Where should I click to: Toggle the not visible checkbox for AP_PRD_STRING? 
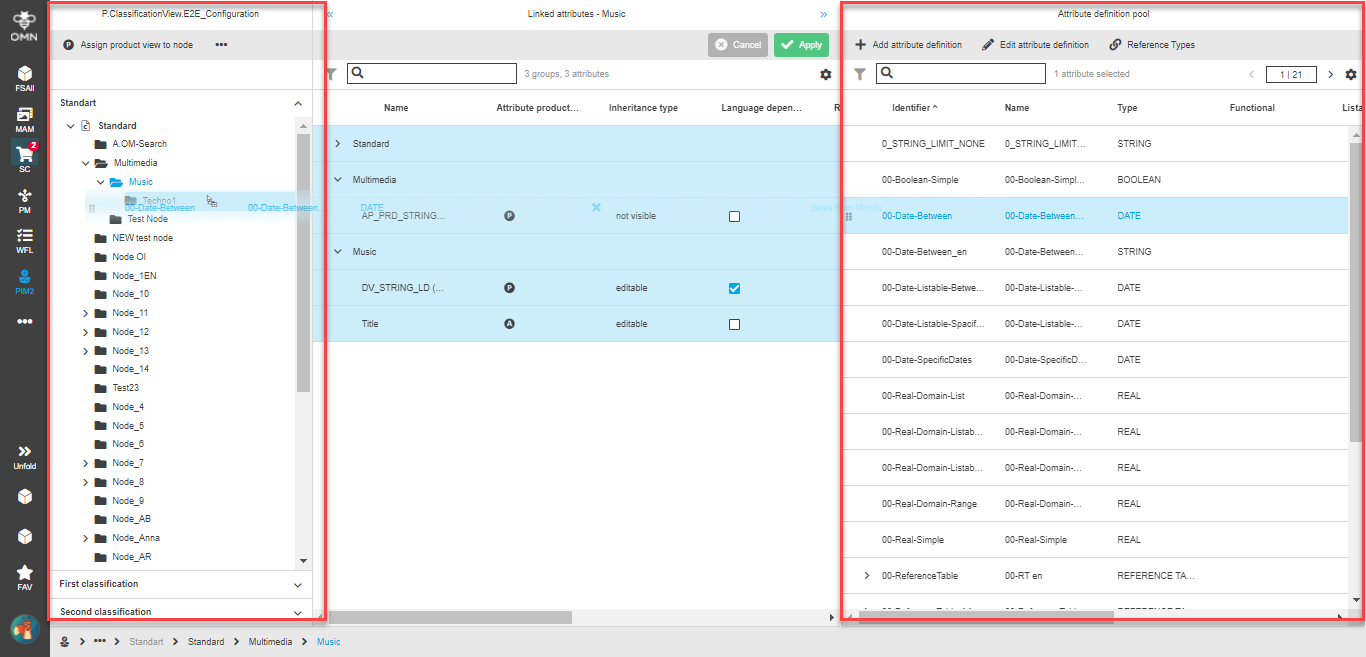tap(735, 215)
